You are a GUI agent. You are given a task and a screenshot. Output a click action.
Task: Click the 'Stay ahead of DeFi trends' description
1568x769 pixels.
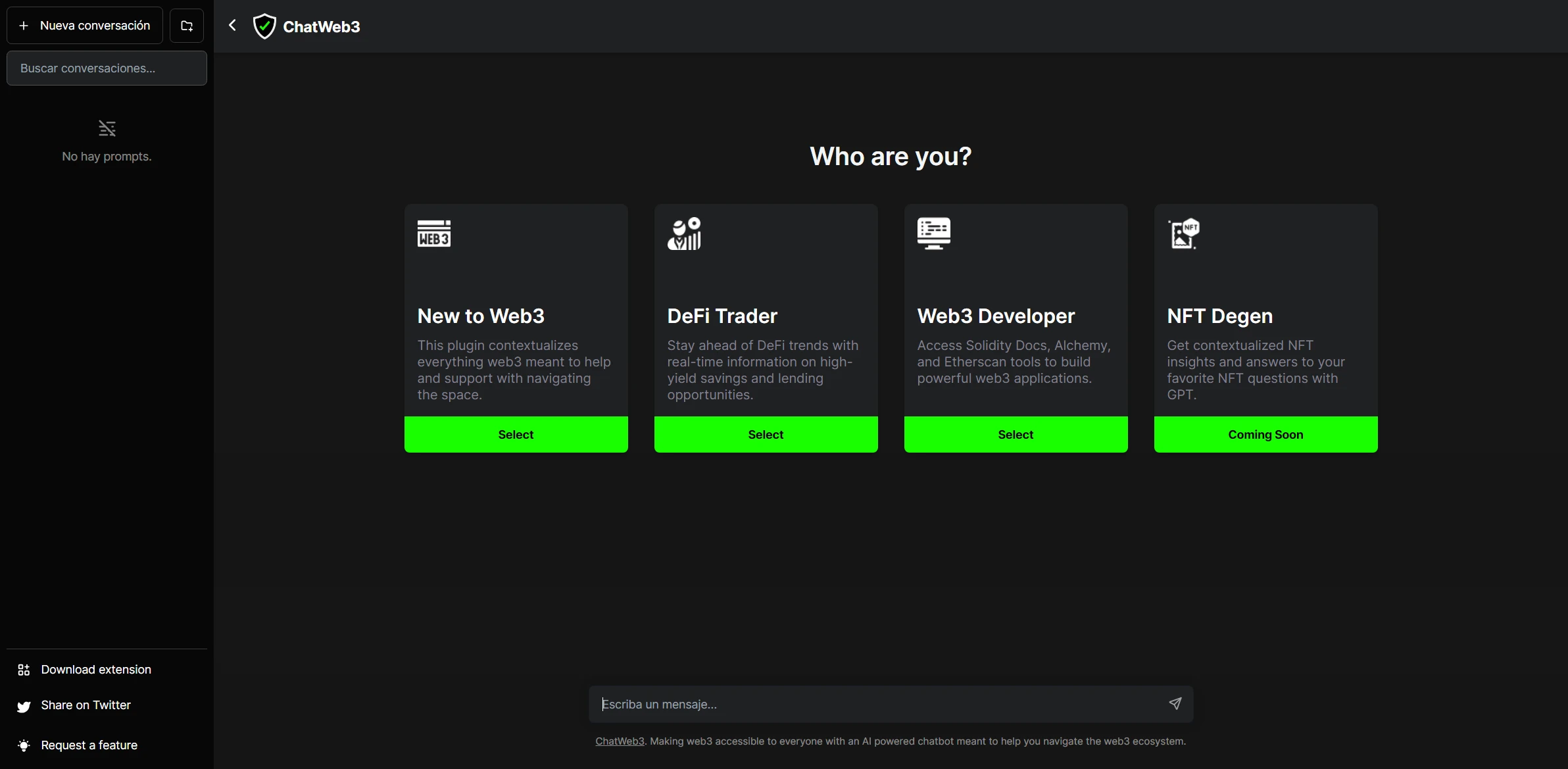763,370
